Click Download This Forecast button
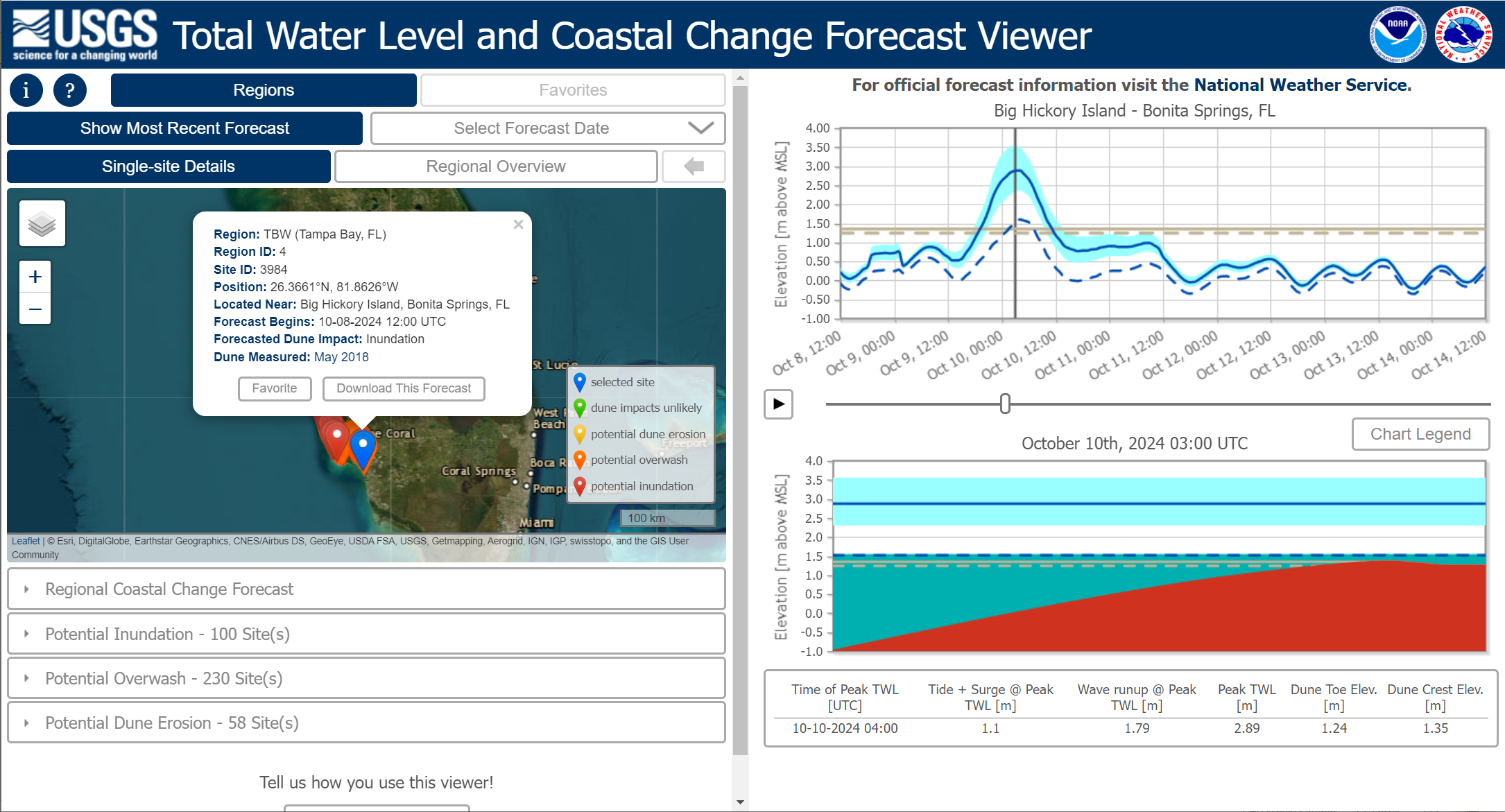Image resolution: width=1505 pixels, height=812 pixels. click(404, 388)
